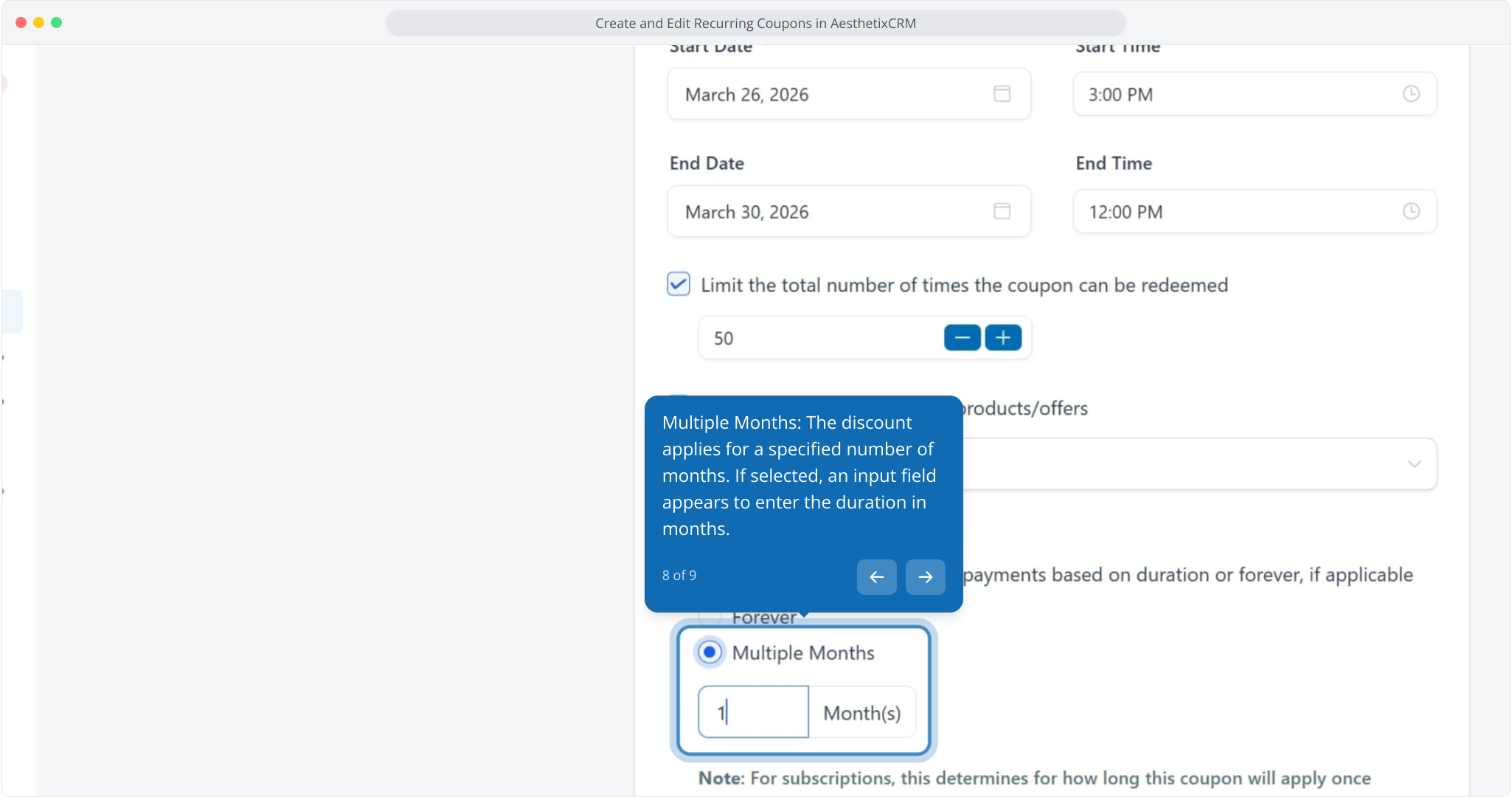
Task: Click the Start Time clock icon
Action: click(1410, 94)
